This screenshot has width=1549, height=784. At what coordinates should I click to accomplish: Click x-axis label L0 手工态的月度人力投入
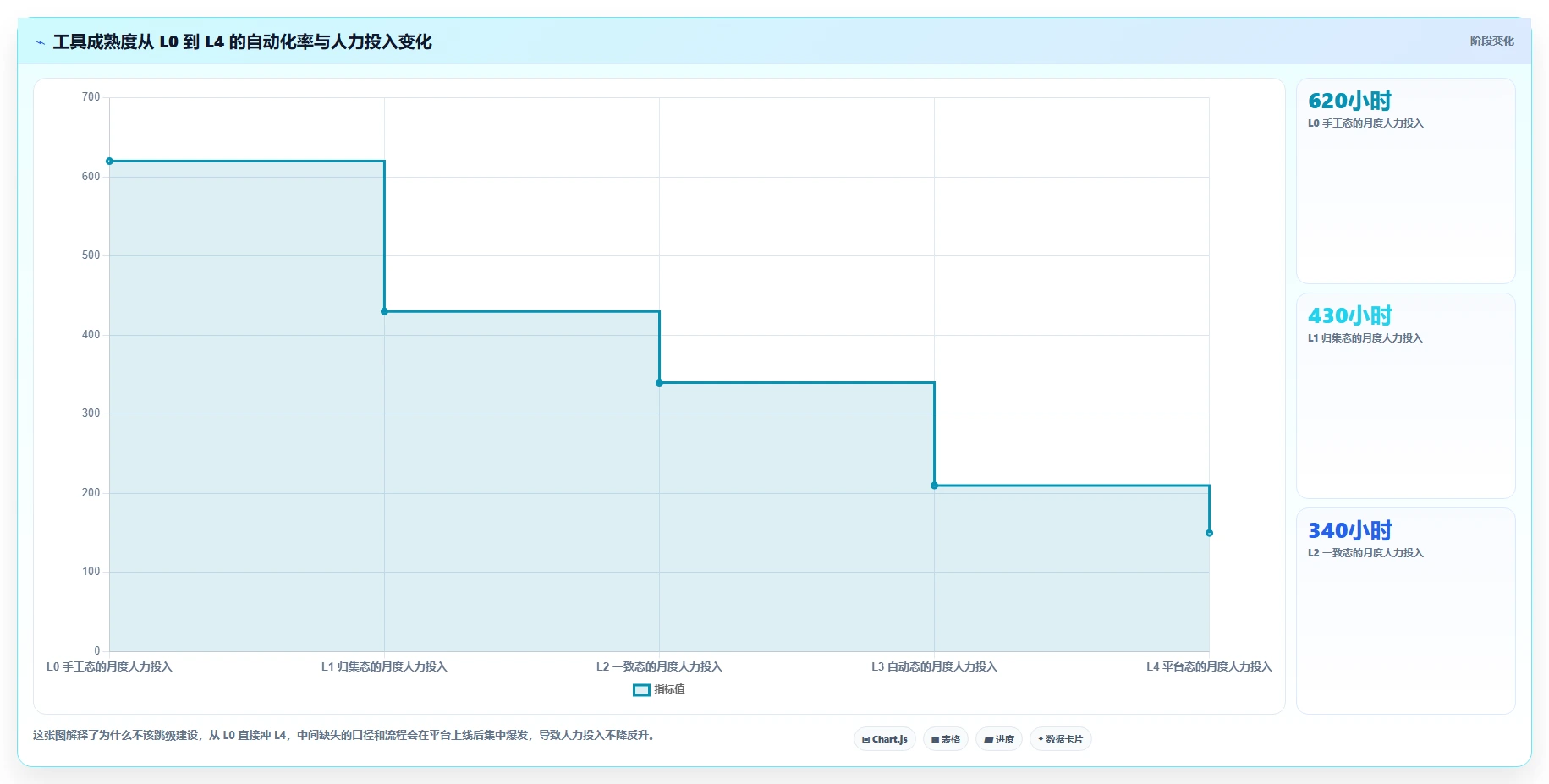click(109, 666)
